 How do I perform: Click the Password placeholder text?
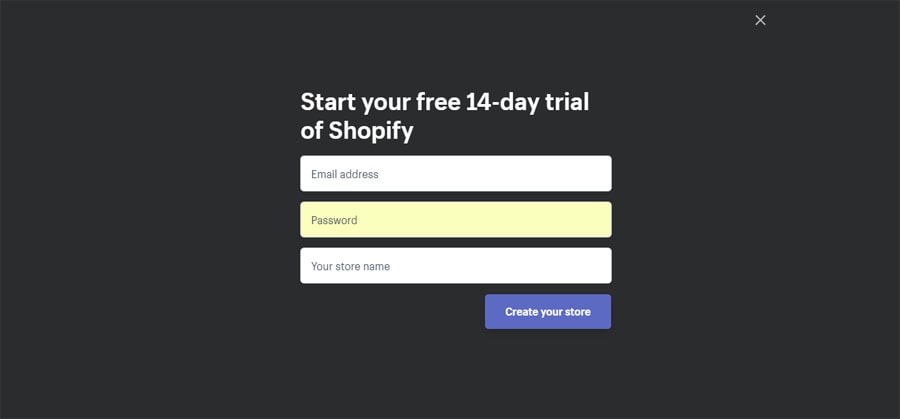pyautogui.click(x=334, y=220)
